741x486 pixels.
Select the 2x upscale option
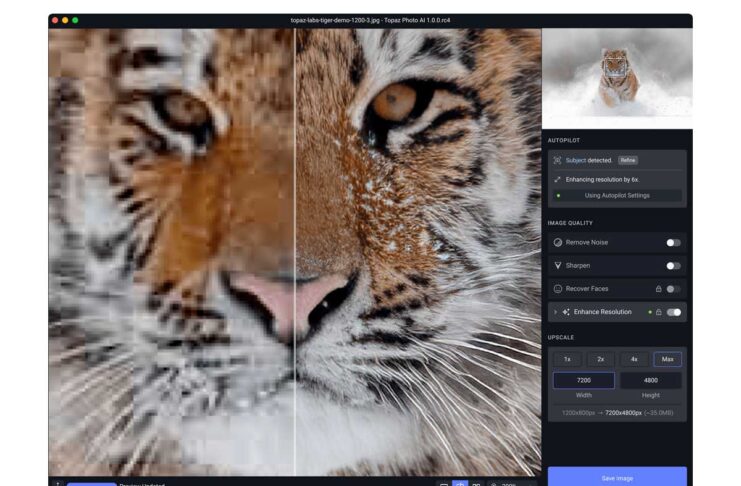pyautogui.click(x=601, y=359)
